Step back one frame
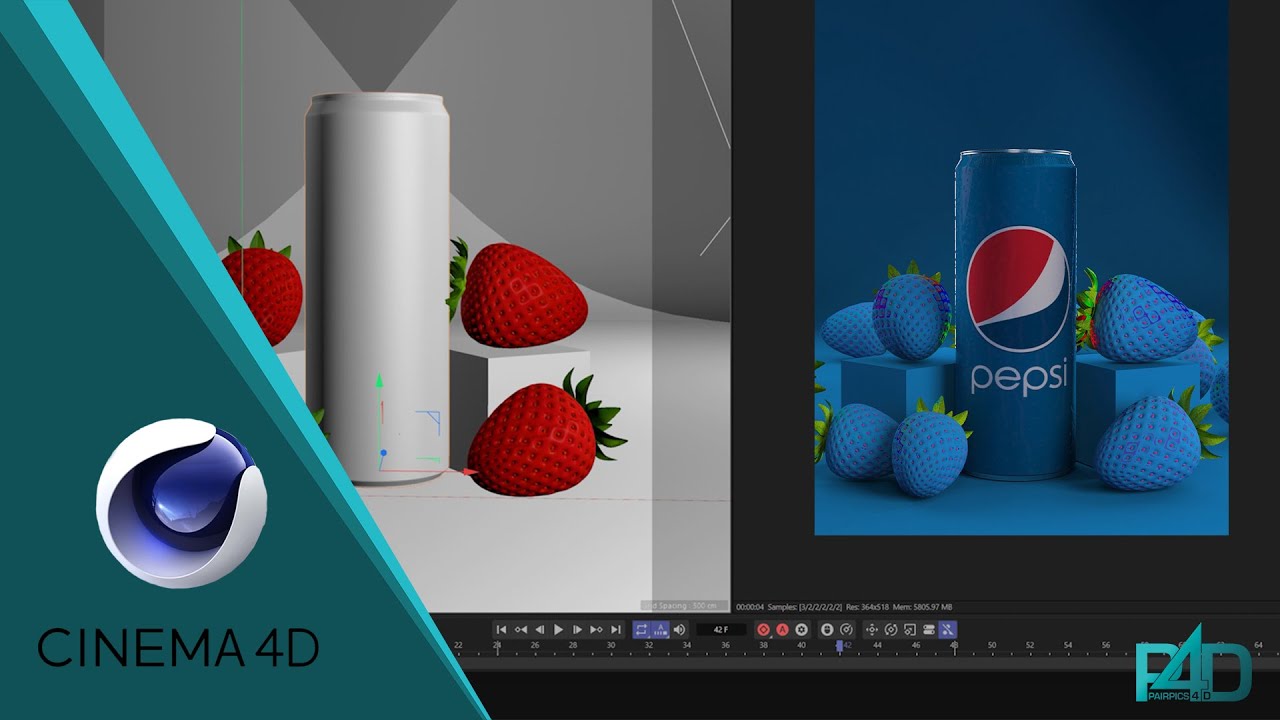The height and width of the screenshot is (720, 1280). point(540,630)
